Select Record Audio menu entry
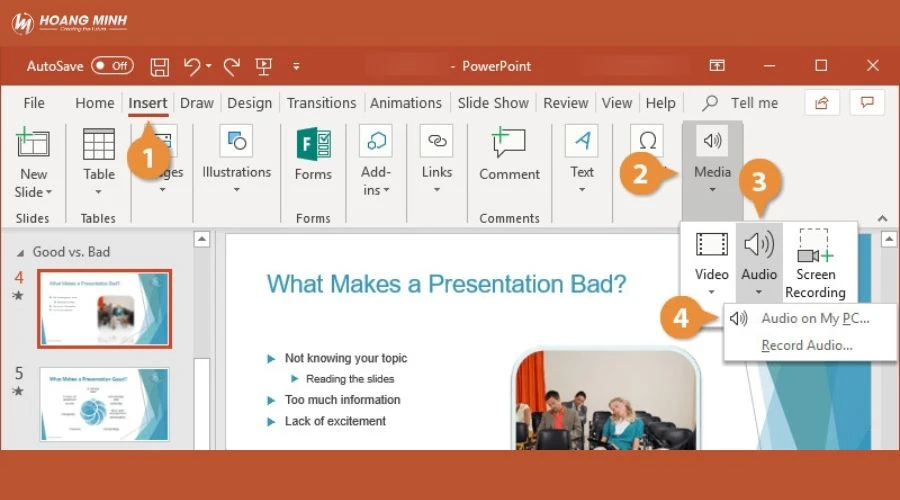The image size is (900, 500). click(x=806, y=346)
